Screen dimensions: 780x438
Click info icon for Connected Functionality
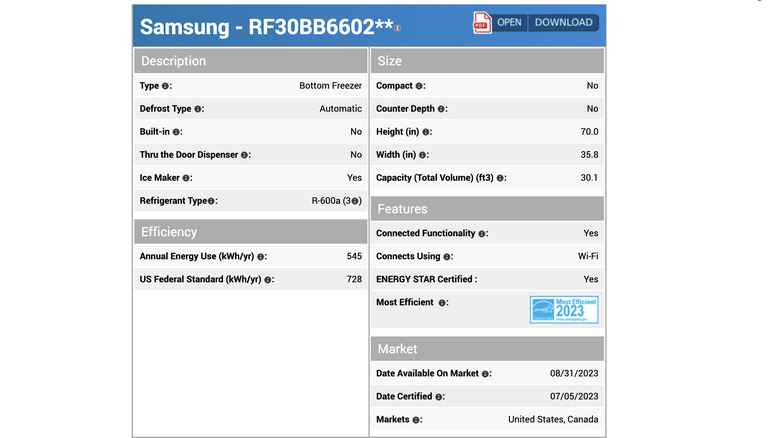point(482,233)
